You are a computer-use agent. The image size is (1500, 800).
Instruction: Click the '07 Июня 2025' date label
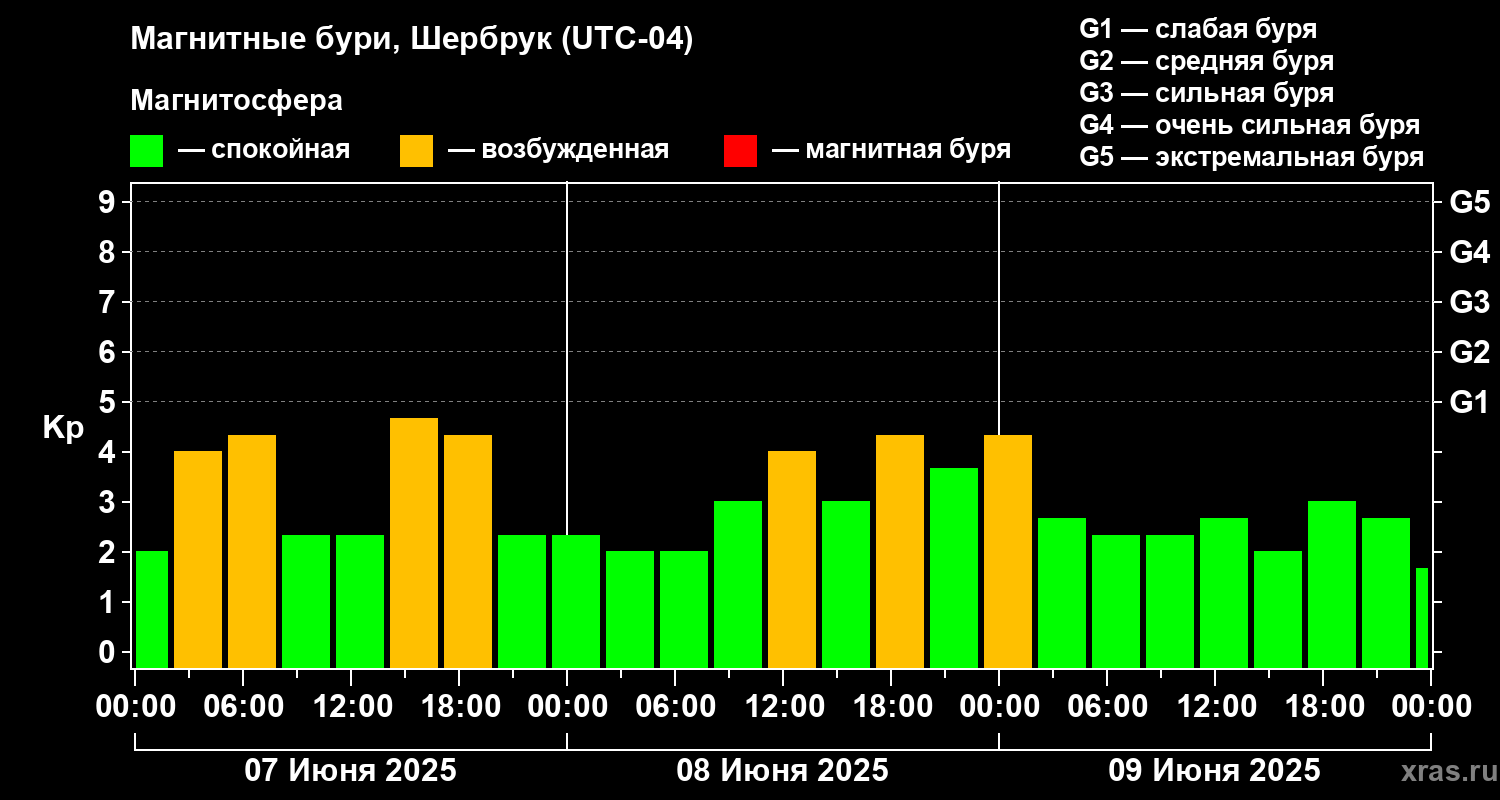coord(351,770)
